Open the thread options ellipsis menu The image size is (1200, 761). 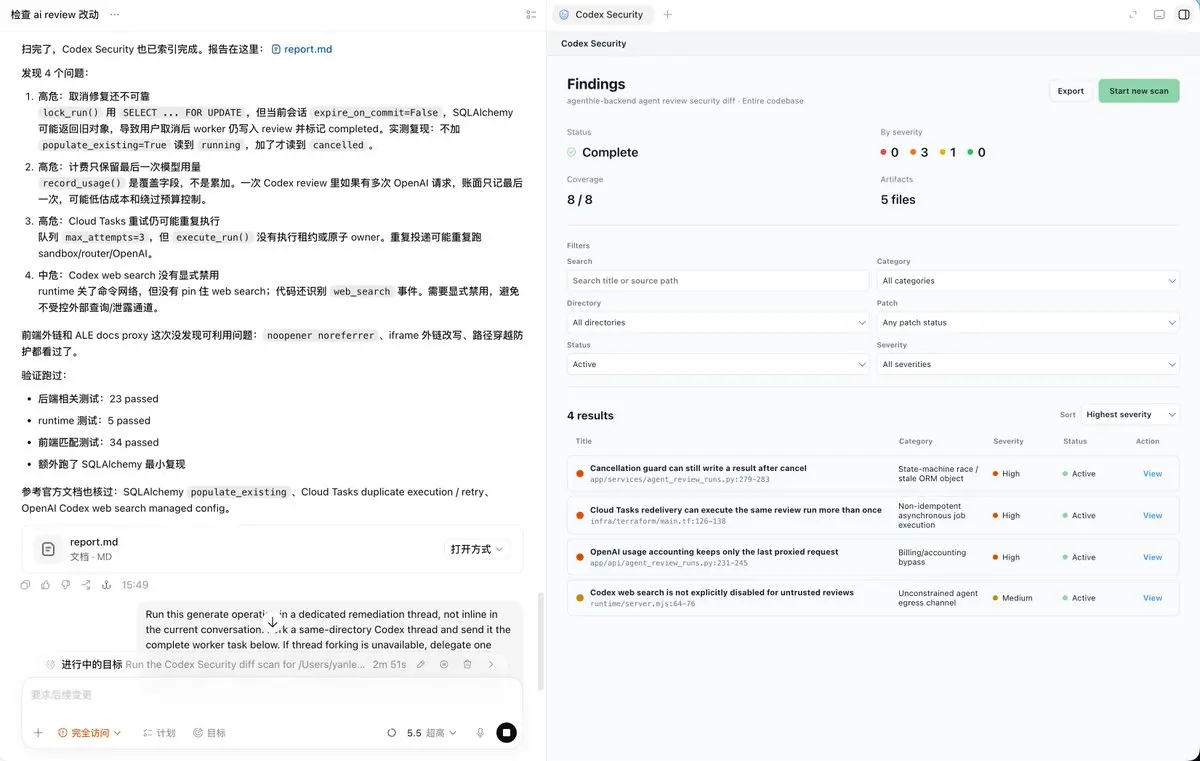[x=115, y=15]
